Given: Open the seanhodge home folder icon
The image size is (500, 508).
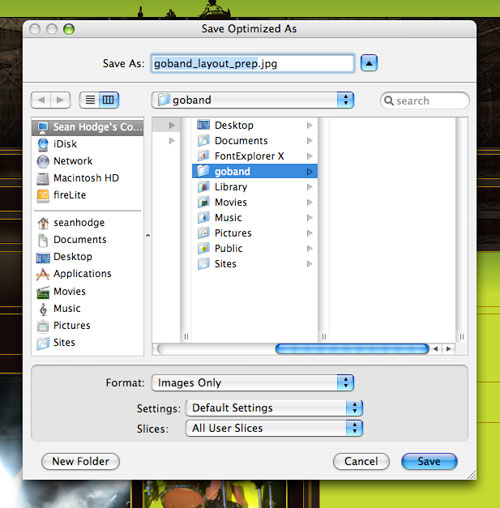Looking at the screenshot, I should [43, 223].
